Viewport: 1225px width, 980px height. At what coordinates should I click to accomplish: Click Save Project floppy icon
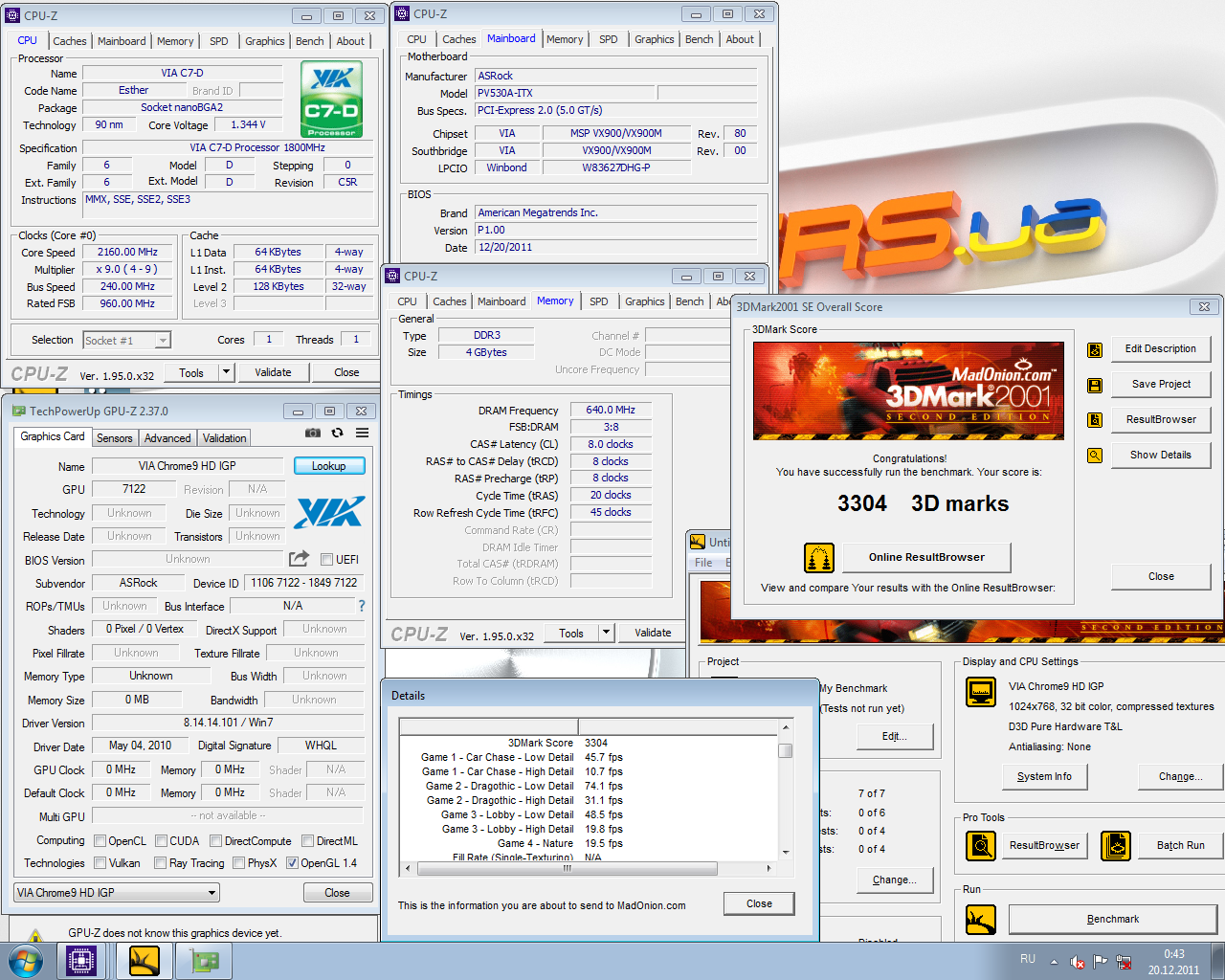pyautogui.click(x=1095, y=385)
